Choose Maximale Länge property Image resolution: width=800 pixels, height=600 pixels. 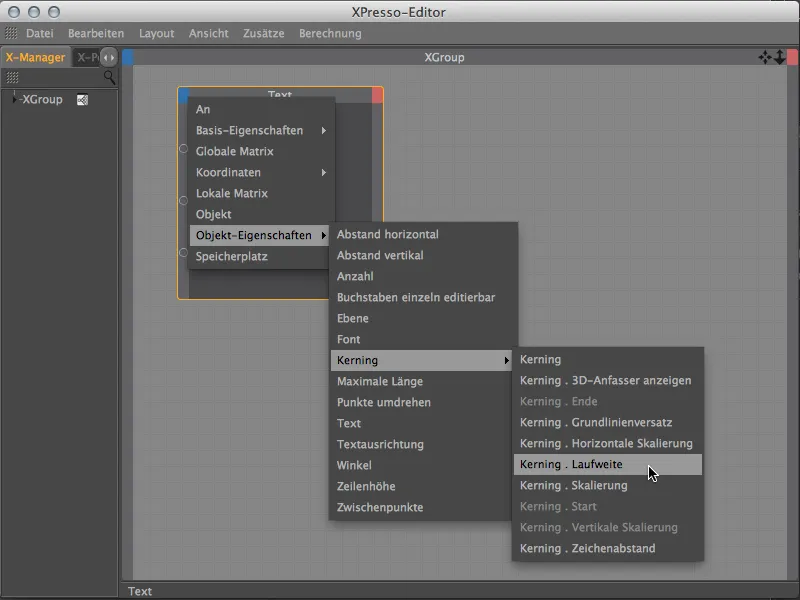coord(421,381)
